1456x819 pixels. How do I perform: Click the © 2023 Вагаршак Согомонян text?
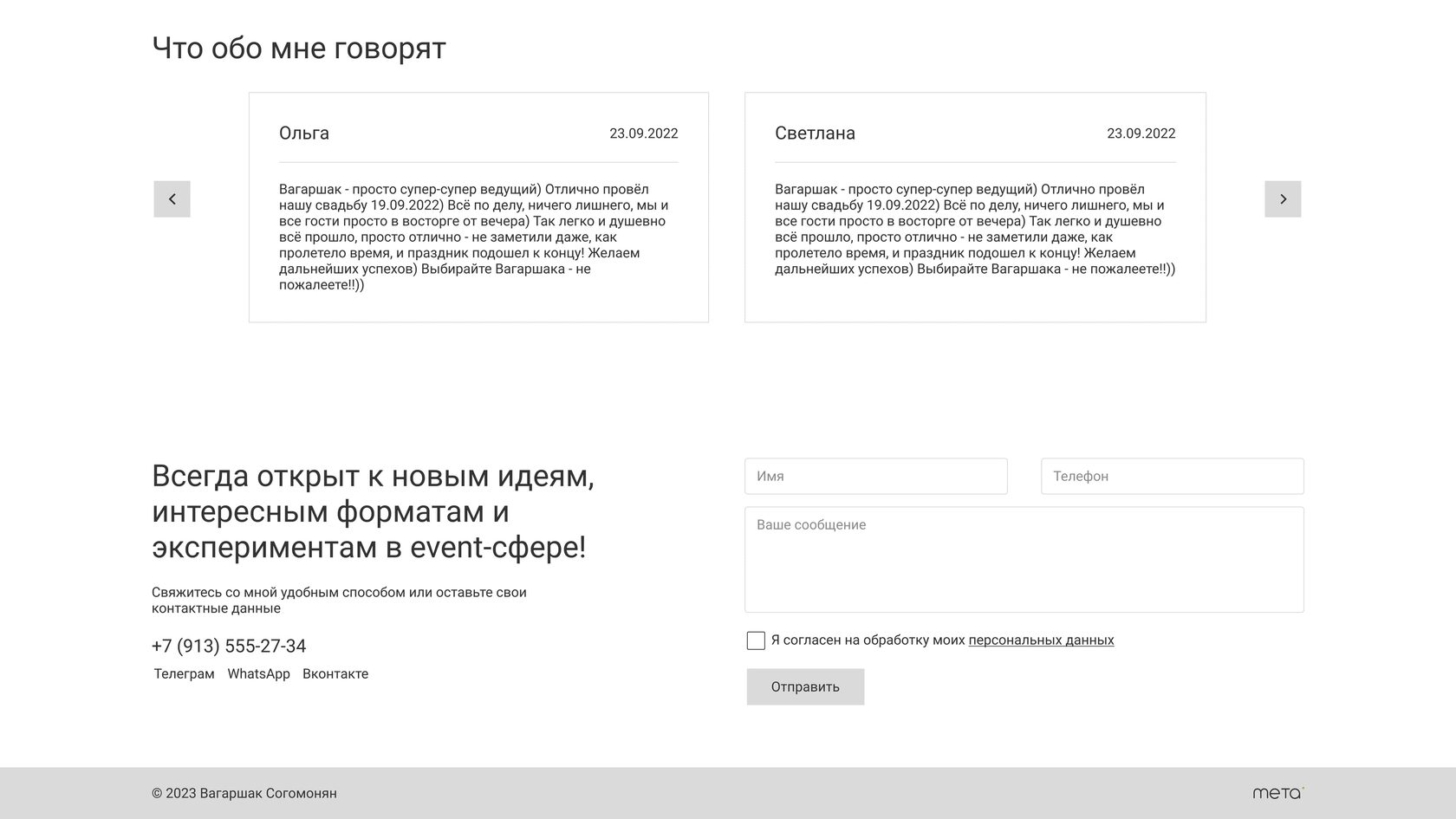244,793
